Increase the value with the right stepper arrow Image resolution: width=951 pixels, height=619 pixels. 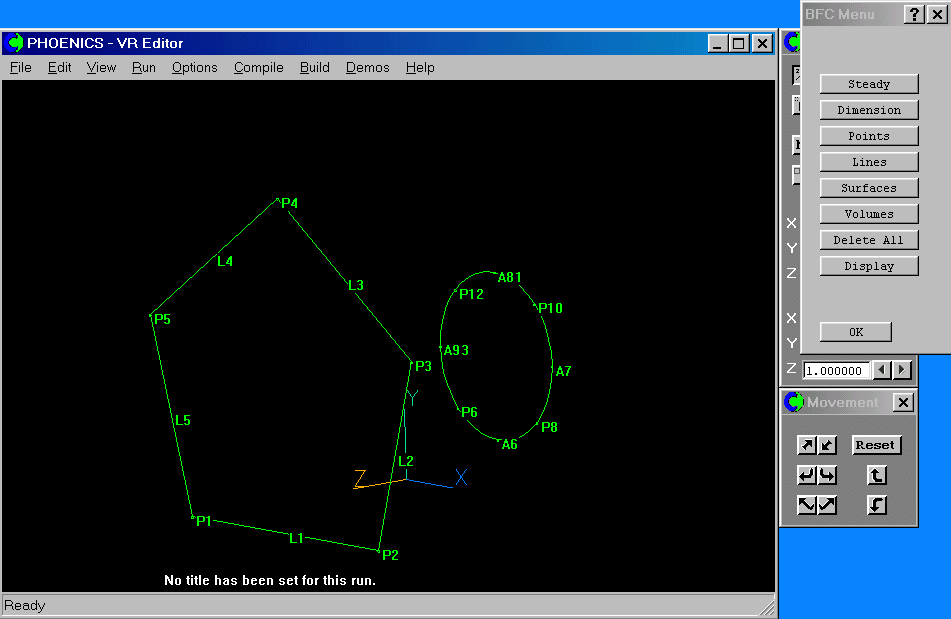pyautogui.click(x=900, y=370)
